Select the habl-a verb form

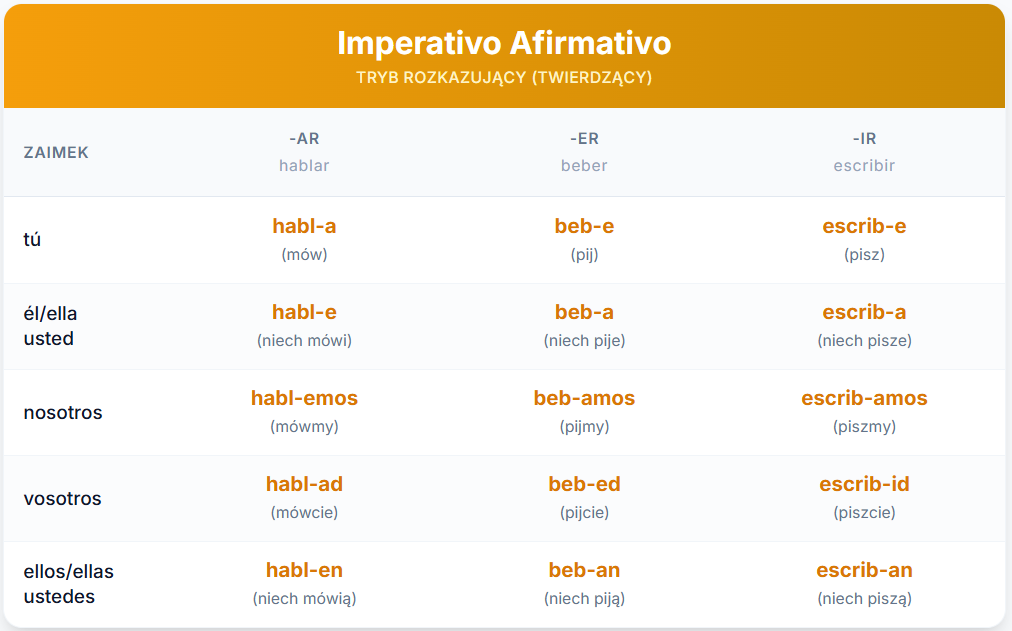[x=304, y=226]
